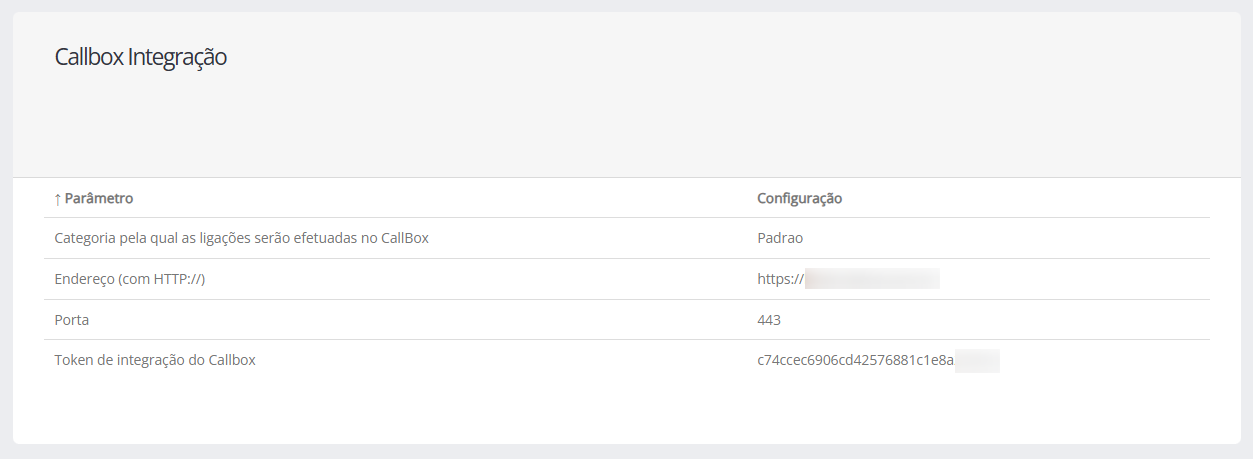Image resolution: width=1253 pixels, height=459 pixels.
Task: Click the blurred ending of the token
Action: (977, 360)
